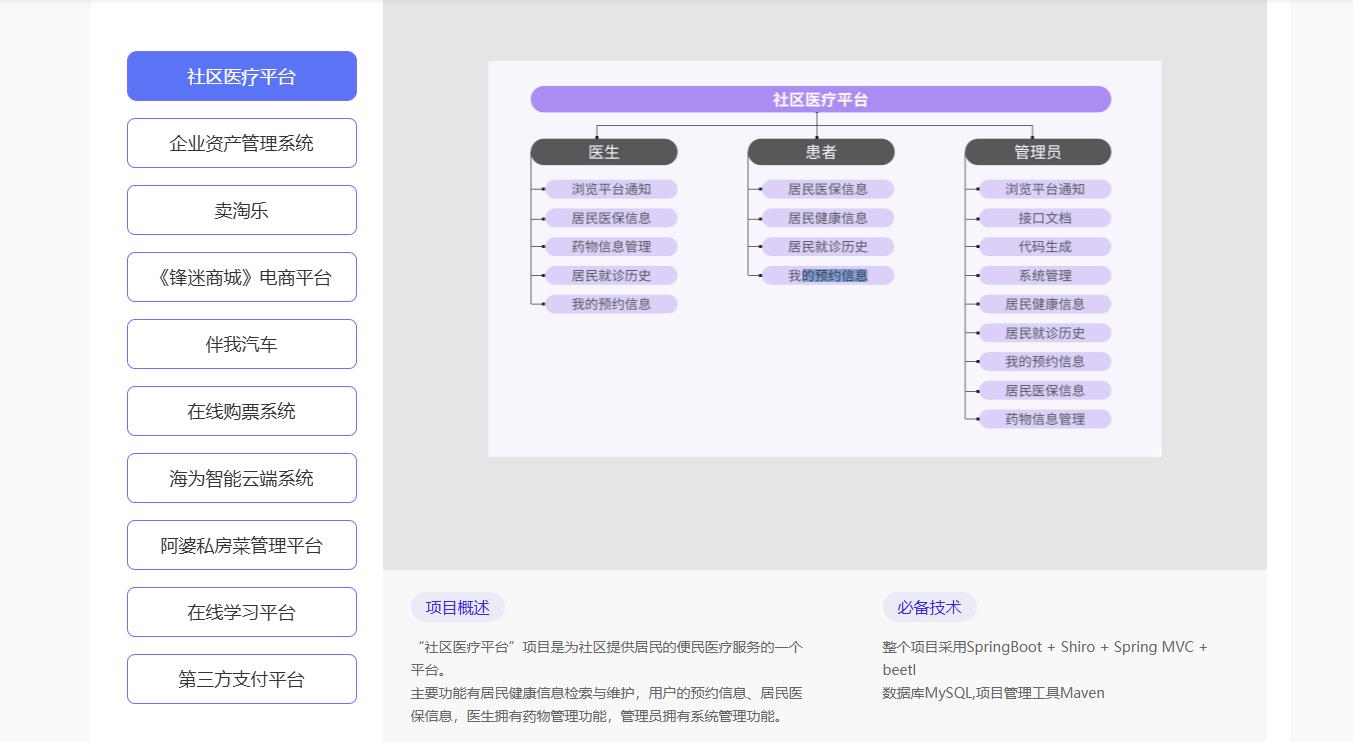
Task: Select the 在线学习平台 tab
Action: click(241, 612)
